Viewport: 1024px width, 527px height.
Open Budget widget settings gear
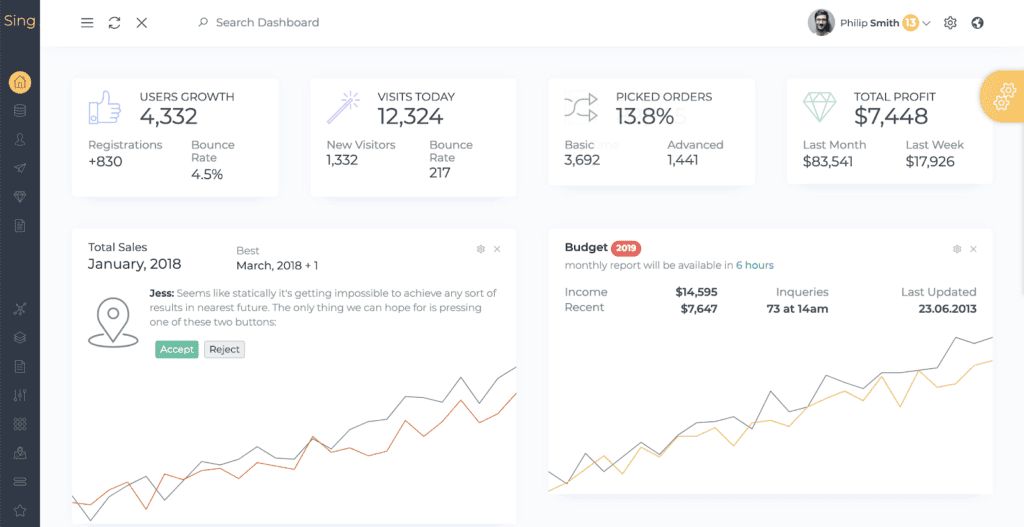tap(957, 249)
